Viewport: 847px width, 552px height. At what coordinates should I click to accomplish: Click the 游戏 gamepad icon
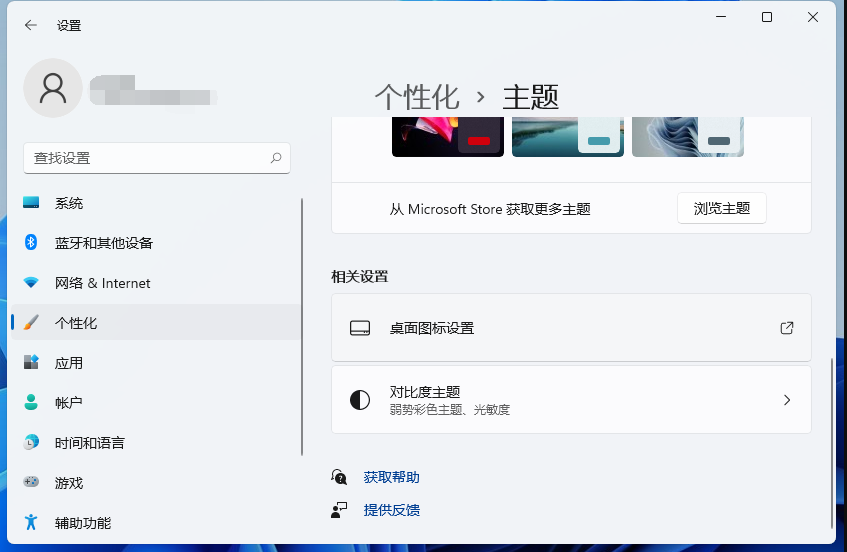31,481
